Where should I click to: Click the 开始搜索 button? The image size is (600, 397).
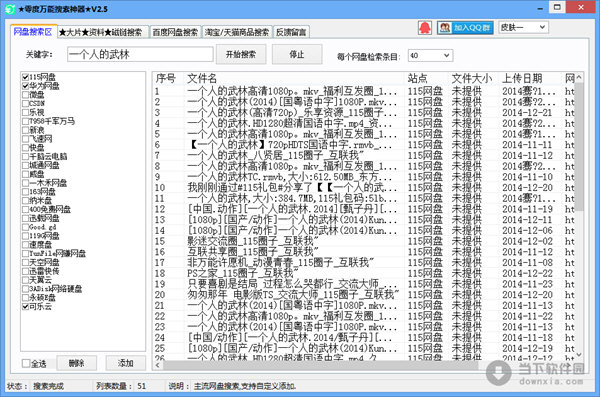pos(241,54)
